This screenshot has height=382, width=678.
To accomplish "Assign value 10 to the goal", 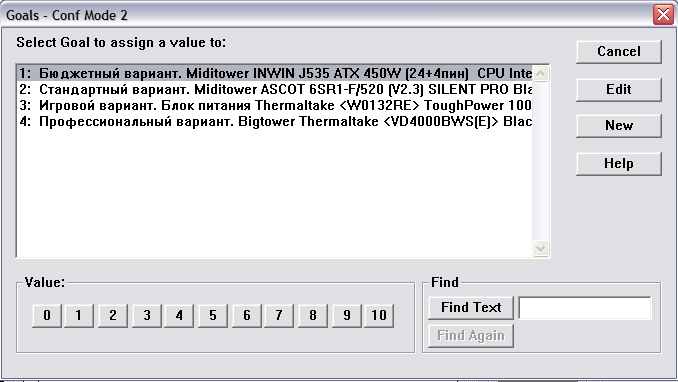I will coord(379,315).
